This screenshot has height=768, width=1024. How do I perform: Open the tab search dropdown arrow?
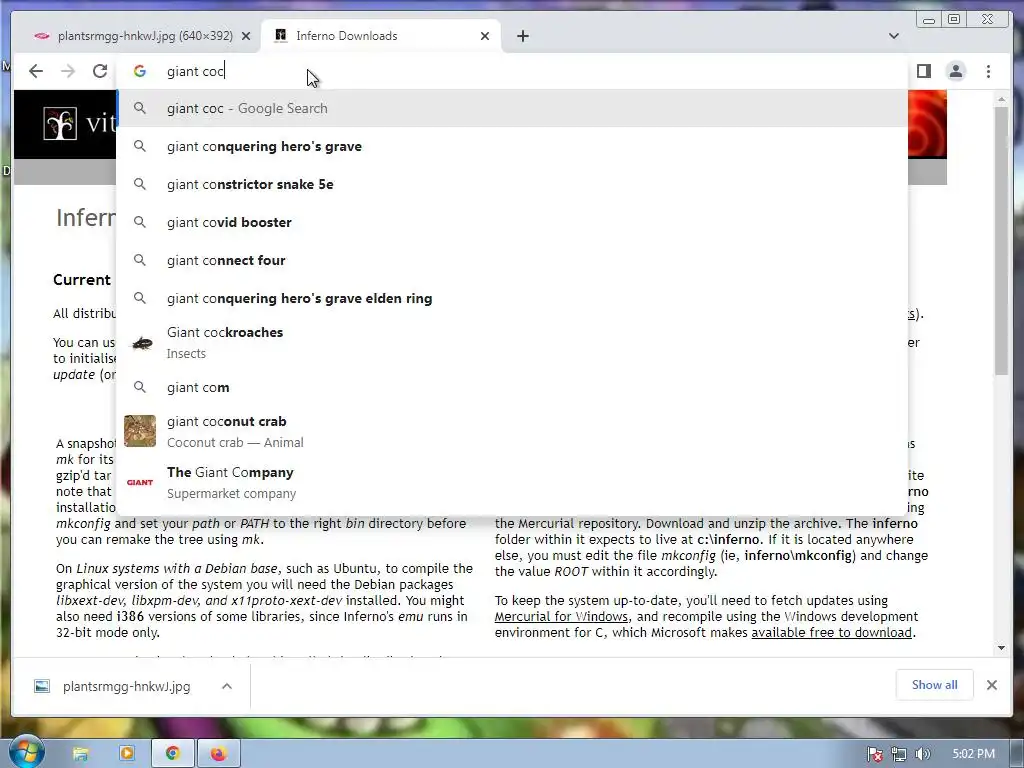(893, 36)
